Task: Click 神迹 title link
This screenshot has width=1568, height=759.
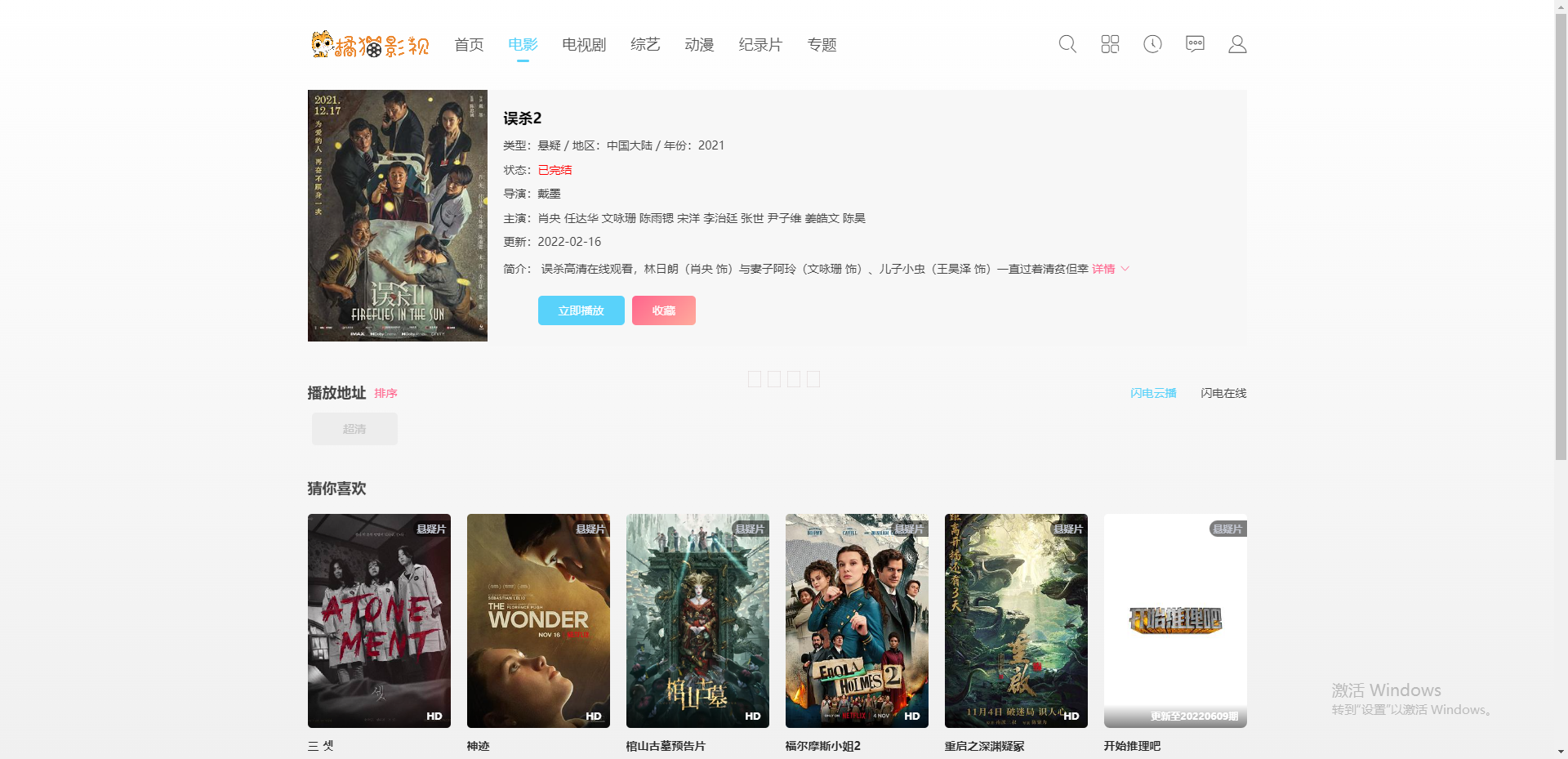Action: [x=479, y=746]
